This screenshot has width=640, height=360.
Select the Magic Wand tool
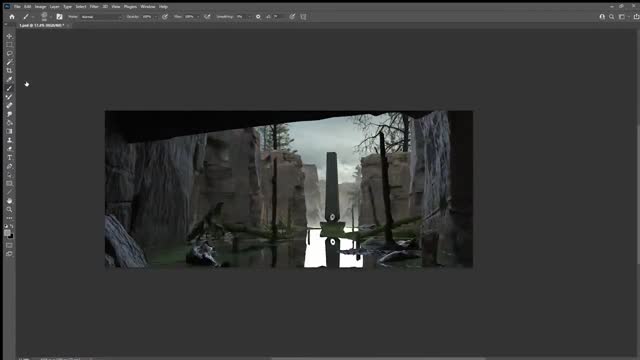click(9, 62)
